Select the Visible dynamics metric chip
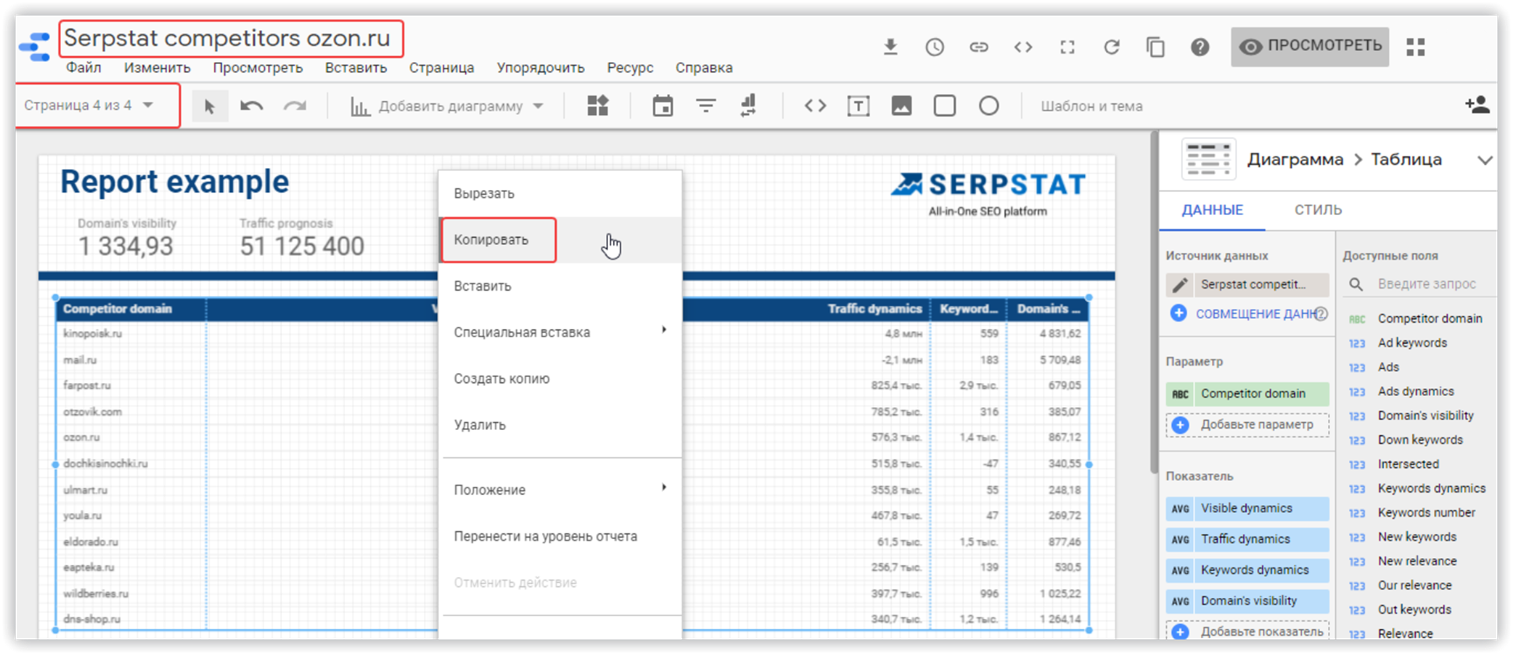Image resolution: width=1513 pixels, height=655 pixels. (x=1247, y=508)
